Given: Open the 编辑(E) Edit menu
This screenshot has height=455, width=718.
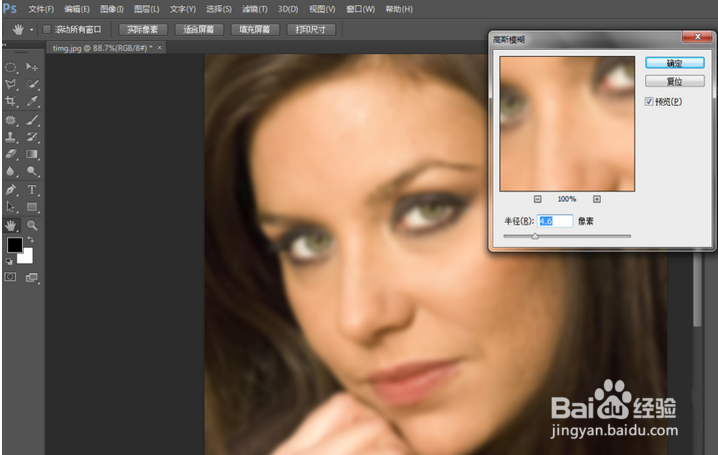Looking at the screenshot, I should click(x=77, y=9).
